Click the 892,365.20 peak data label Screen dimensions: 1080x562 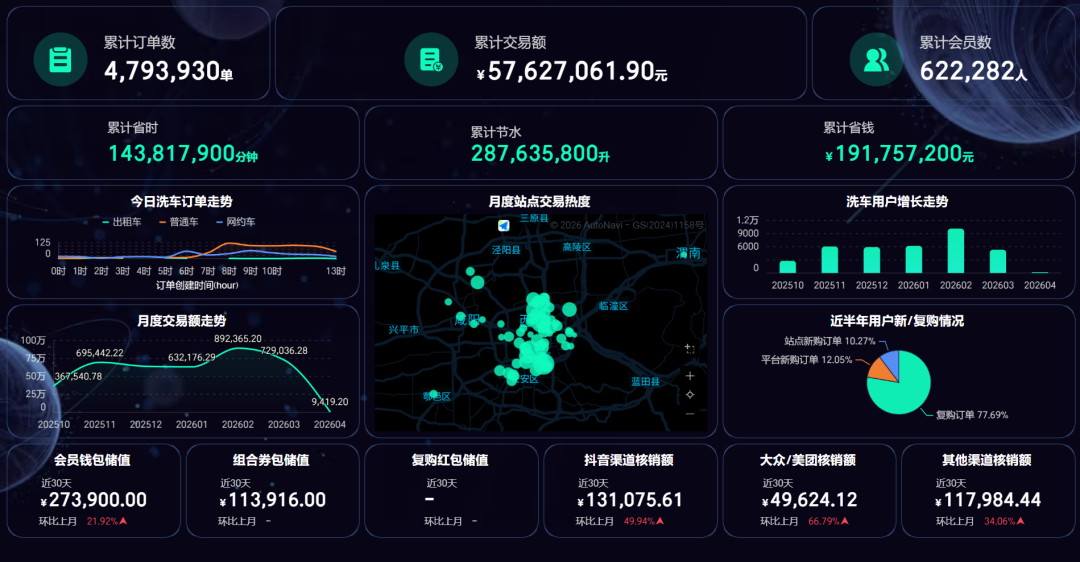tap(238, 339)
